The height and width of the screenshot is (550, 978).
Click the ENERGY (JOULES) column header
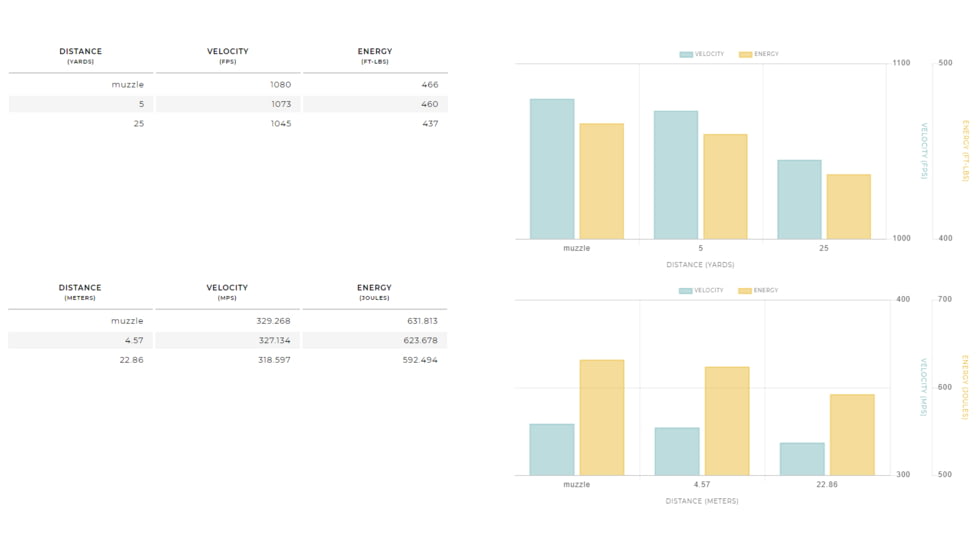[x=375, y=292]
